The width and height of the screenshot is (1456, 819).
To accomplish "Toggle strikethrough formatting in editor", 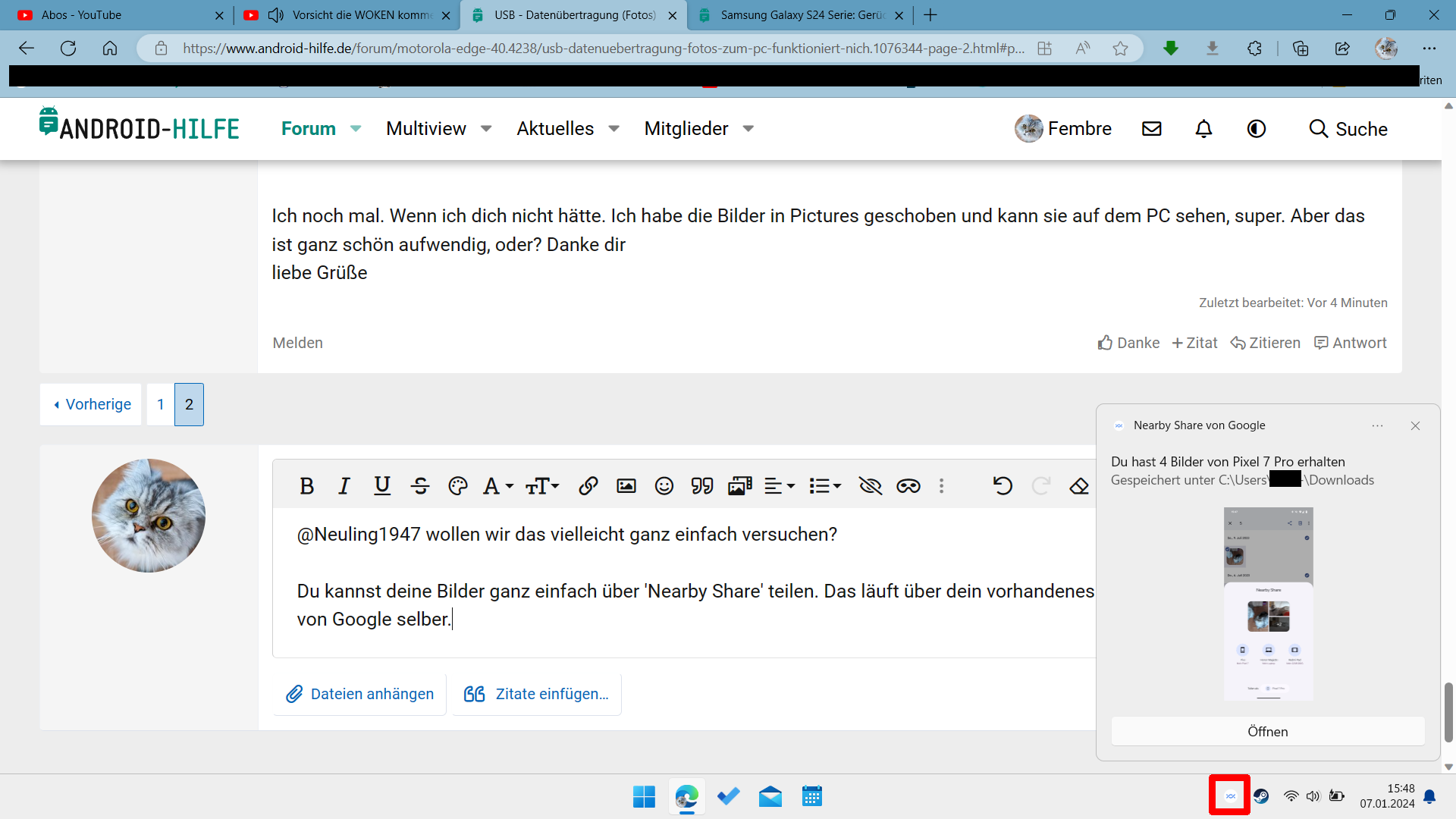I will (420, 486).
